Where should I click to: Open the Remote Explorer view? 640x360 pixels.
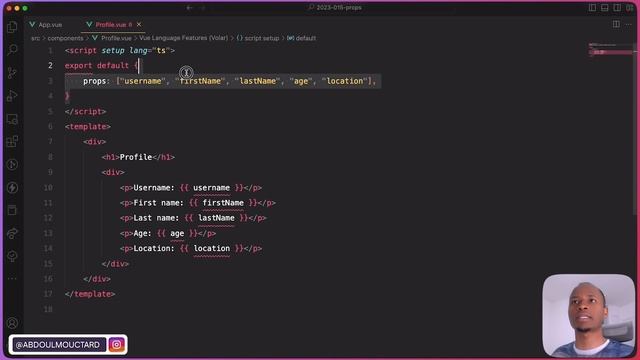12,119
